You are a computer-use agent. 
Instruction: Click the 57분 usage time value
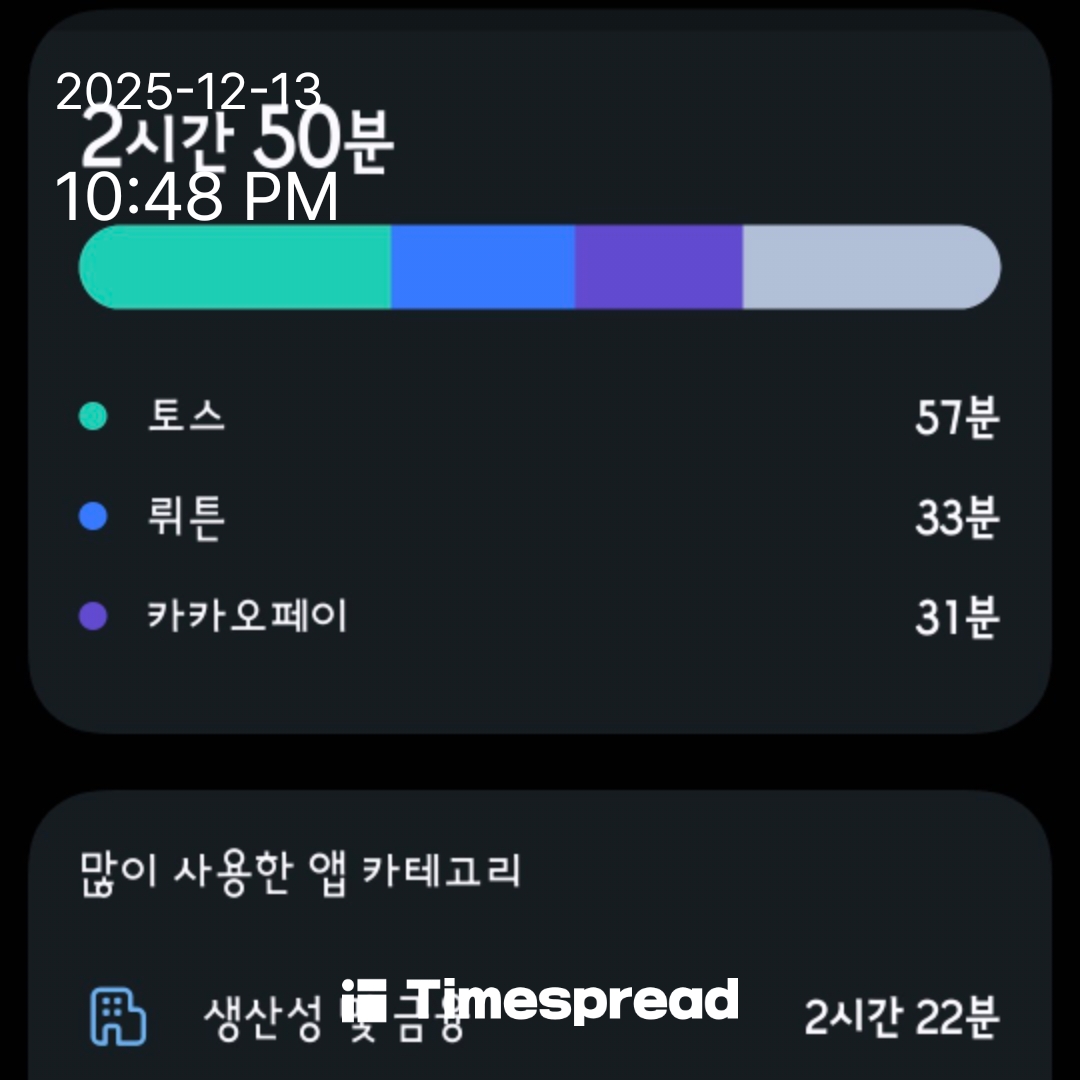tap(956, 417)
